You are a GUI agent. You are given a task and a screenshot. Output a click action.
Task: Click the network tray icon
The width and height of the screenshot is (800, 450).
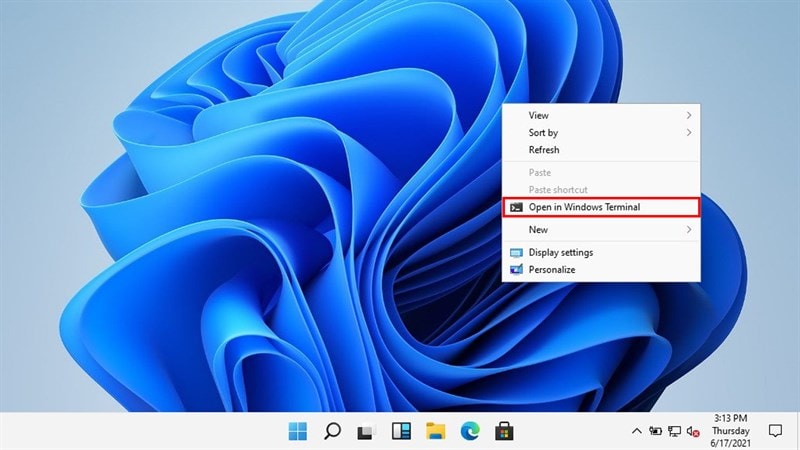point(674,431)
